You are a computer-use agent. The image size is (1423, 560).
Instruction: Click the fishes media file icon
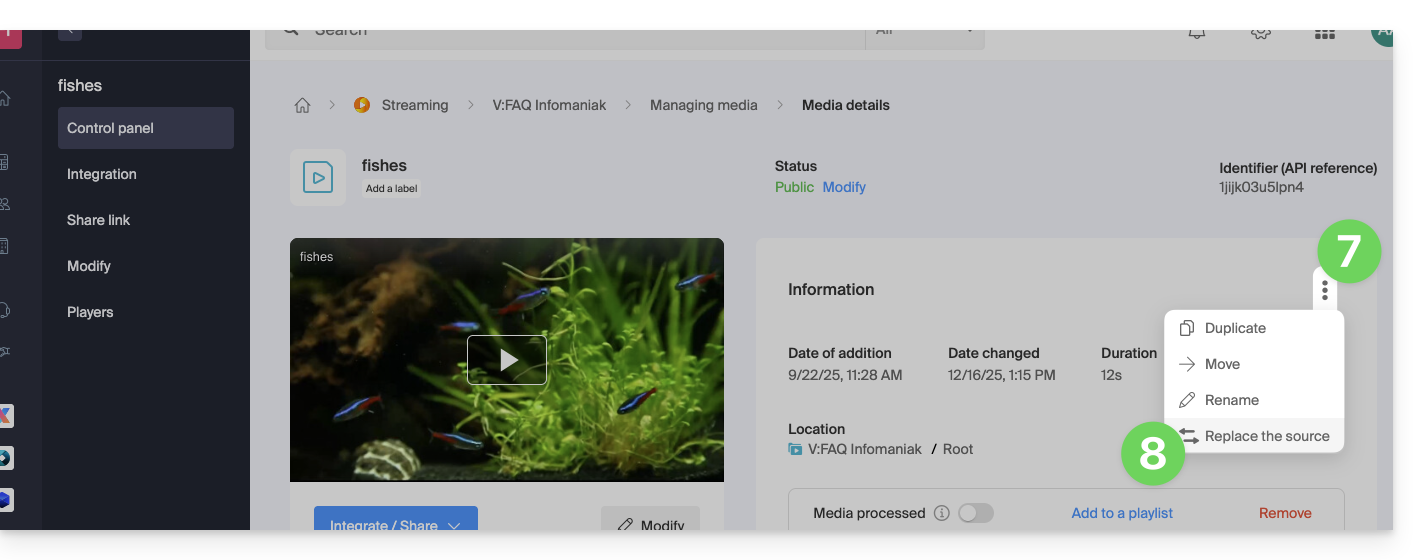coord(318,178)
